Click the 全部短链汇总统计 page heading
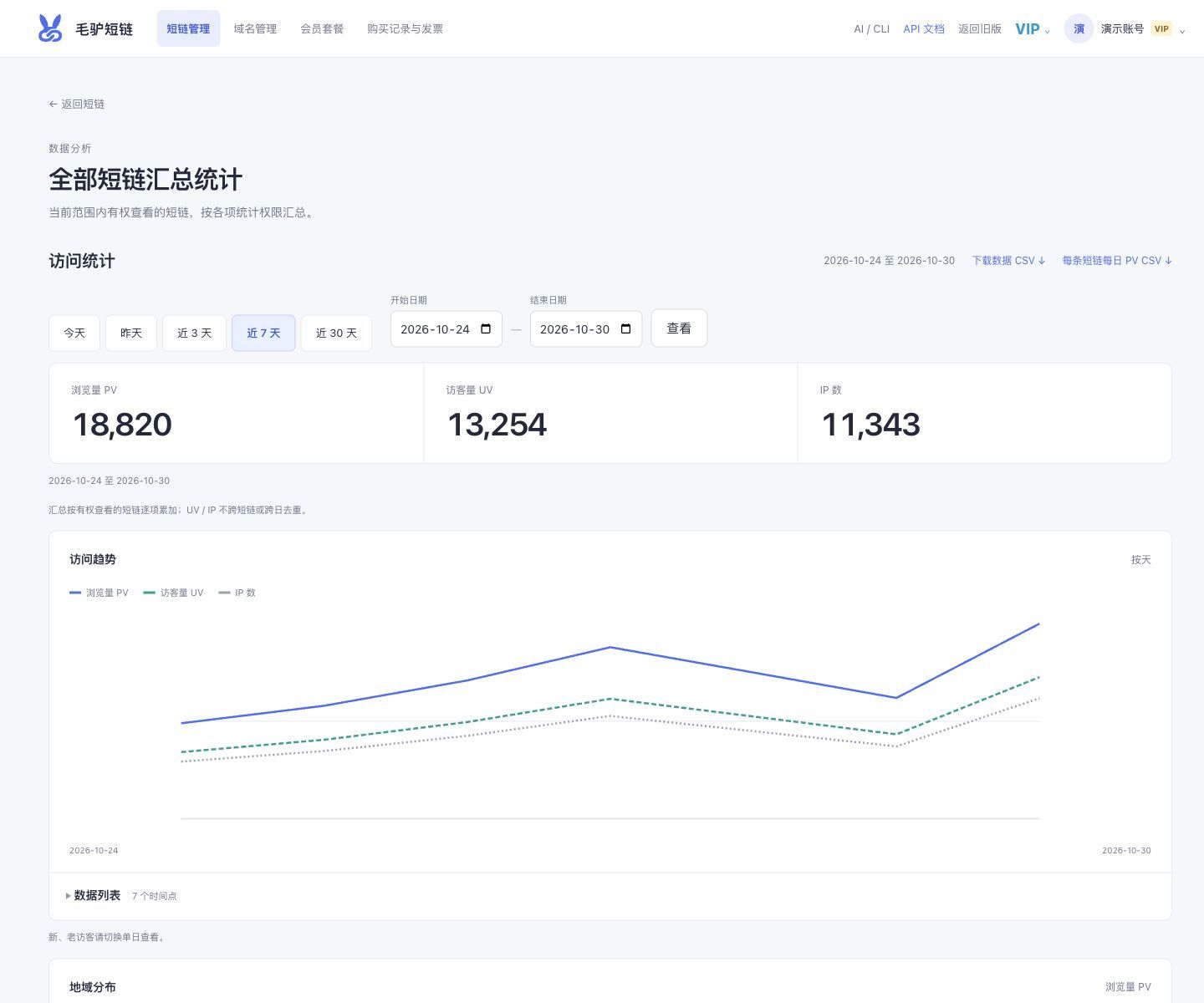The width and height of the screenshot is (1204, 1003). tap(145, 180)
